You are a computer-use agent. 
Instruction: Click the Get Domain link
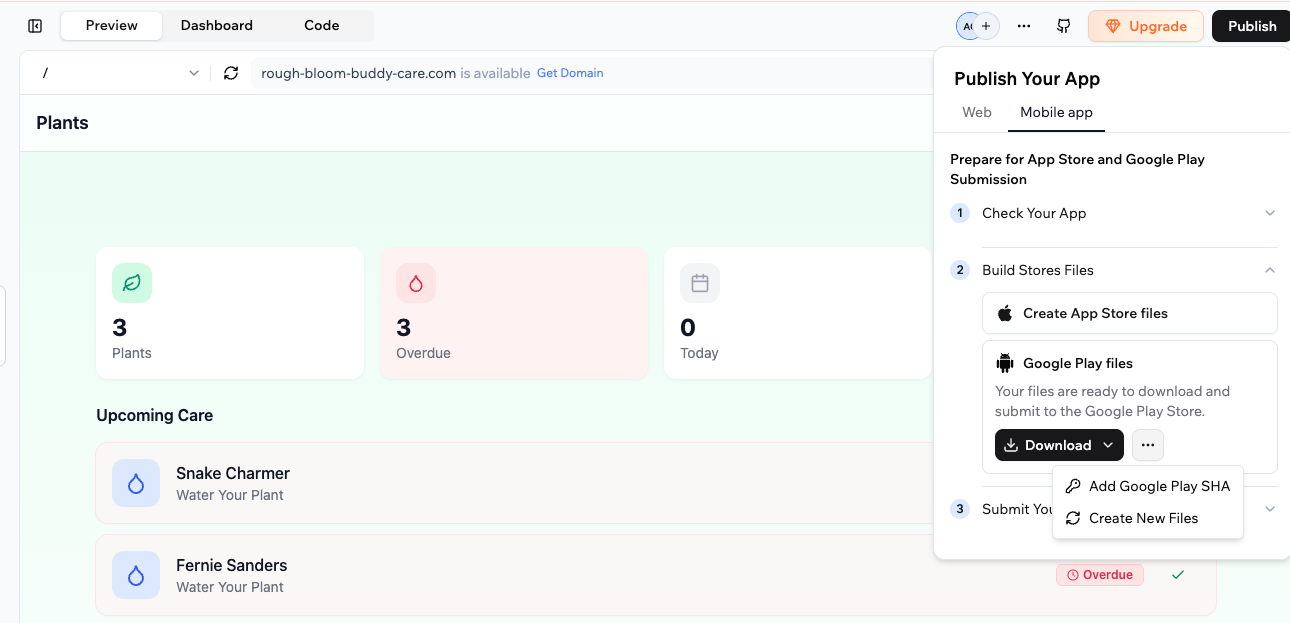[x=570, y=73]
